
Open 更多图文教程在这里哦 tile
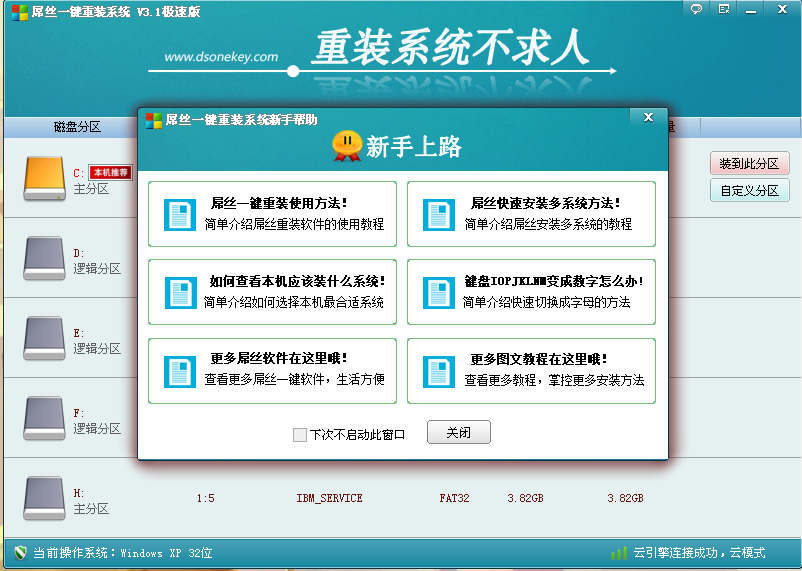pos(531,371)
